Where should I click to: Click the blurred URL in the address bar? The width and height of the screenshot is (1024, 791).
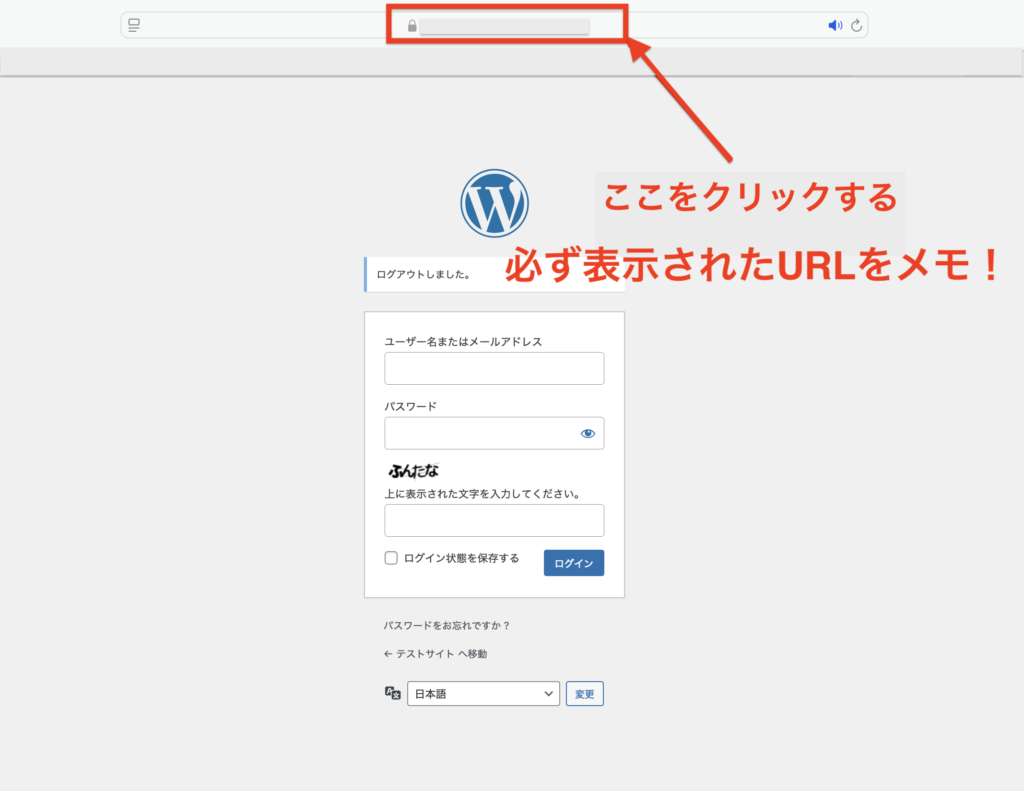click(504, 26)
